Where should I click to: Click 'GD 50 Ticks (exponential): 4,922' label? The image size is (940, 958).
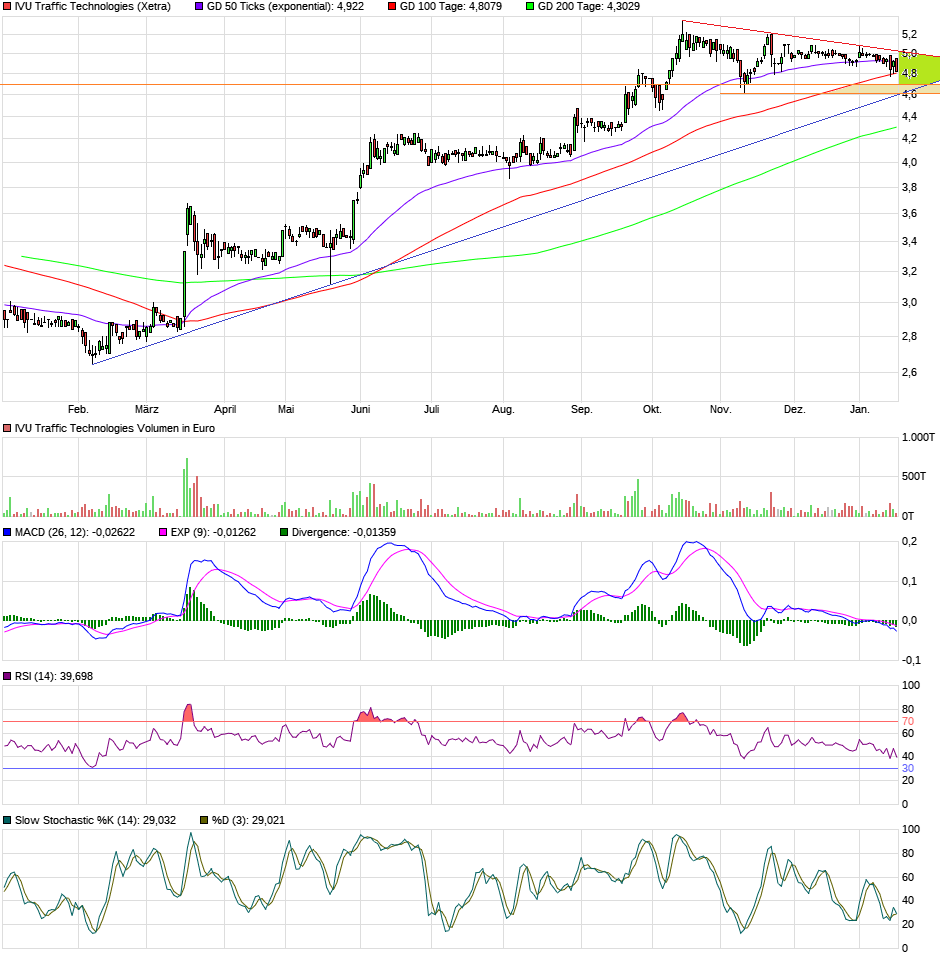(x=285, y=7)
